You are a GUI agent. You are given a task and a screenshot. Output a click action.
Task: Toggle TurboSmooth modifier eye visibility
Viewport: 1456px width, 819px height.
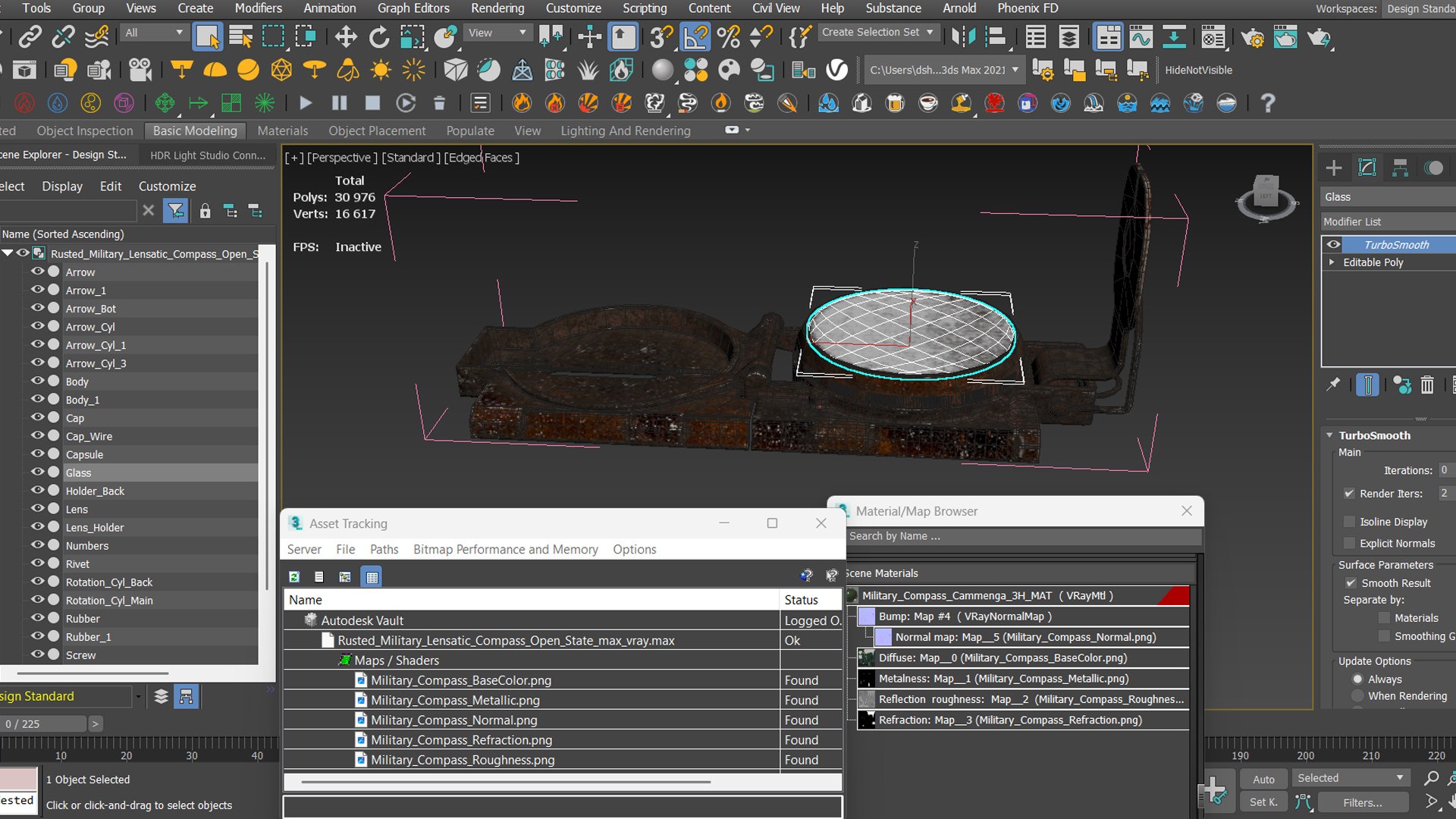point(1333,244)
